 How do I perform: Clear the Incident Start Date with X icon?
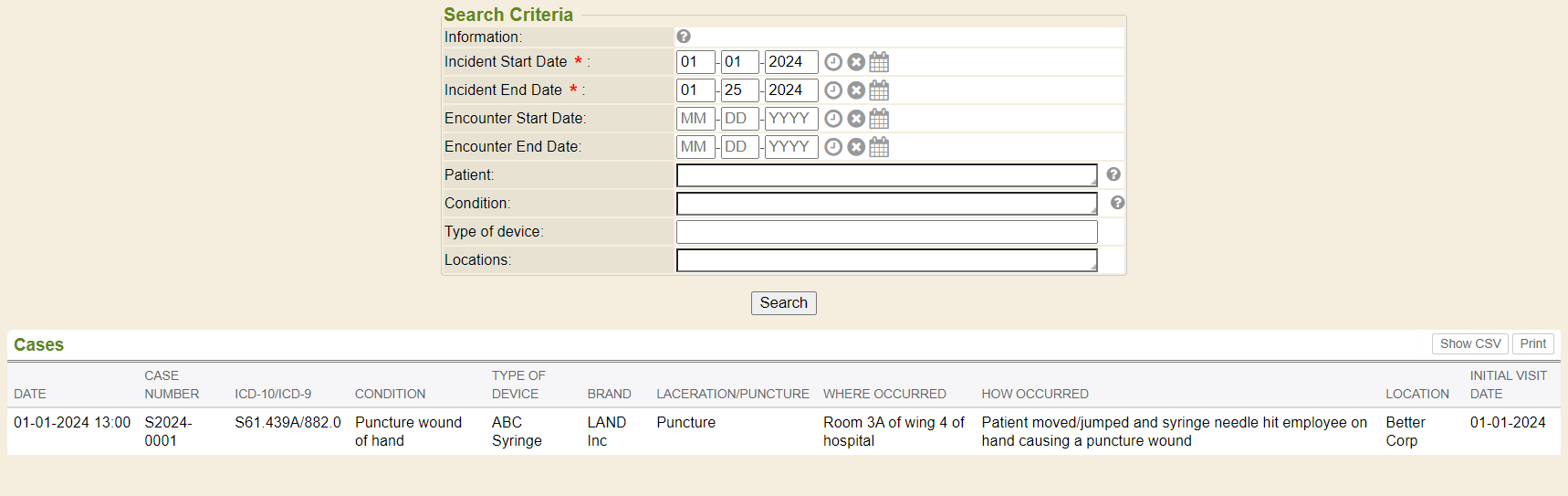(x=856, y=62)
